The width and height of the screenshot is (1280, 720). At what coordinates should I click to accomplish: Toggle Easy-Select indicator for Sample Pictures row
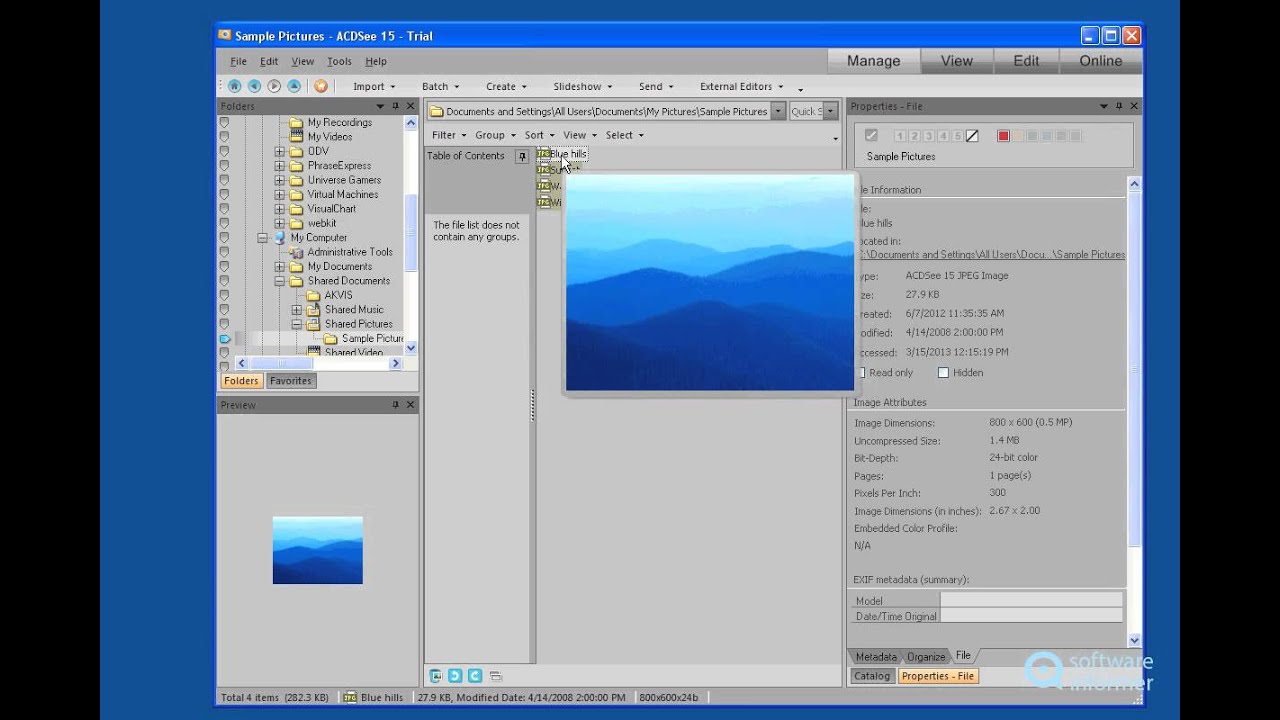pyautogui.click(x=224, y=339)
